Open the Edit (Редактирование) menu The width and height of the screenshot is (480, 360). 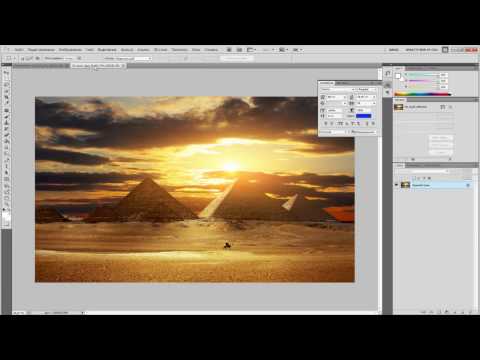(41, 50)
